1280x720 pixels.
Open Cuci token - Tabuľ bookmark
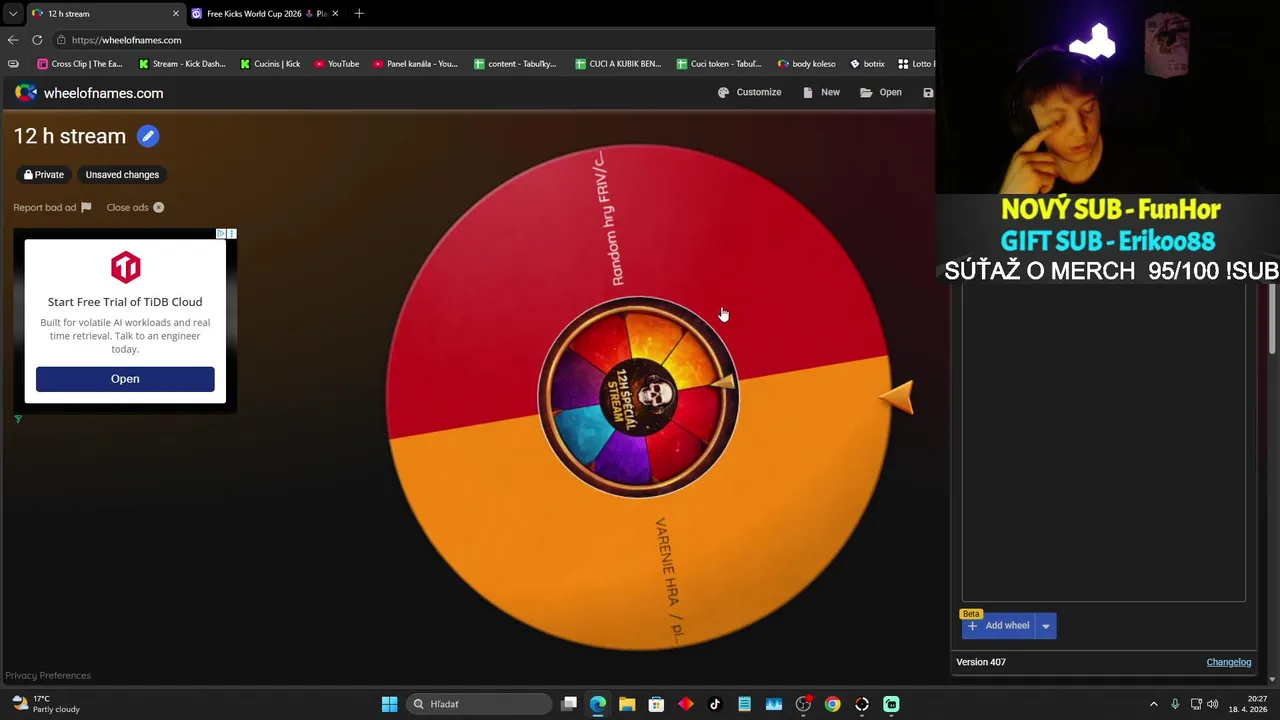719,64
